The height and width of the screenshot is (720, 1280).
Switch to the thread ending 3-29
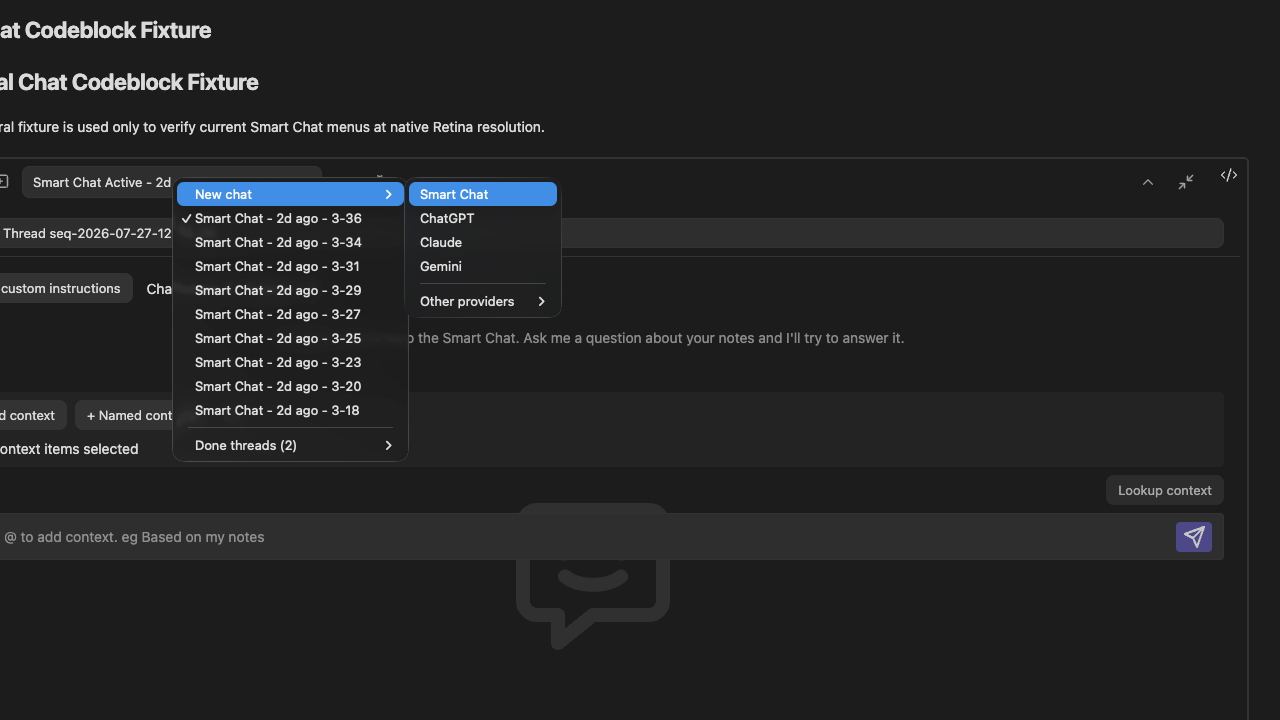291,290
